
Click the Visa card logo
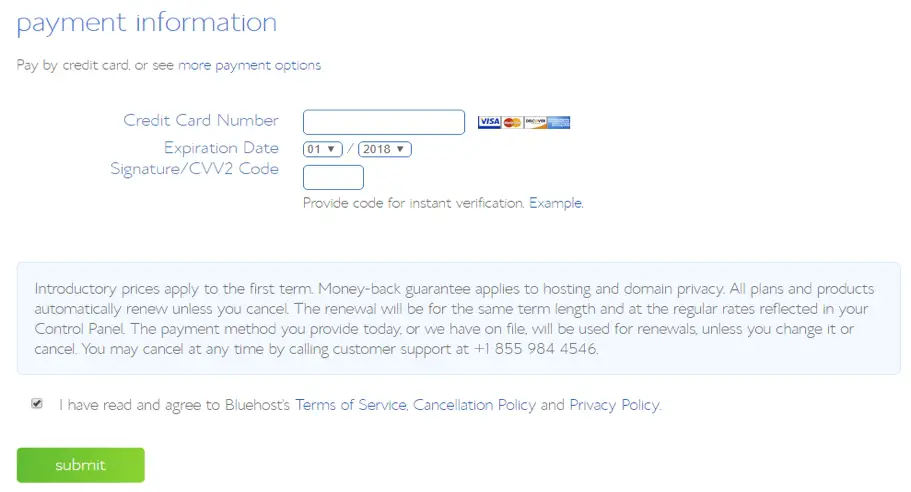click(x=489, y=122)
